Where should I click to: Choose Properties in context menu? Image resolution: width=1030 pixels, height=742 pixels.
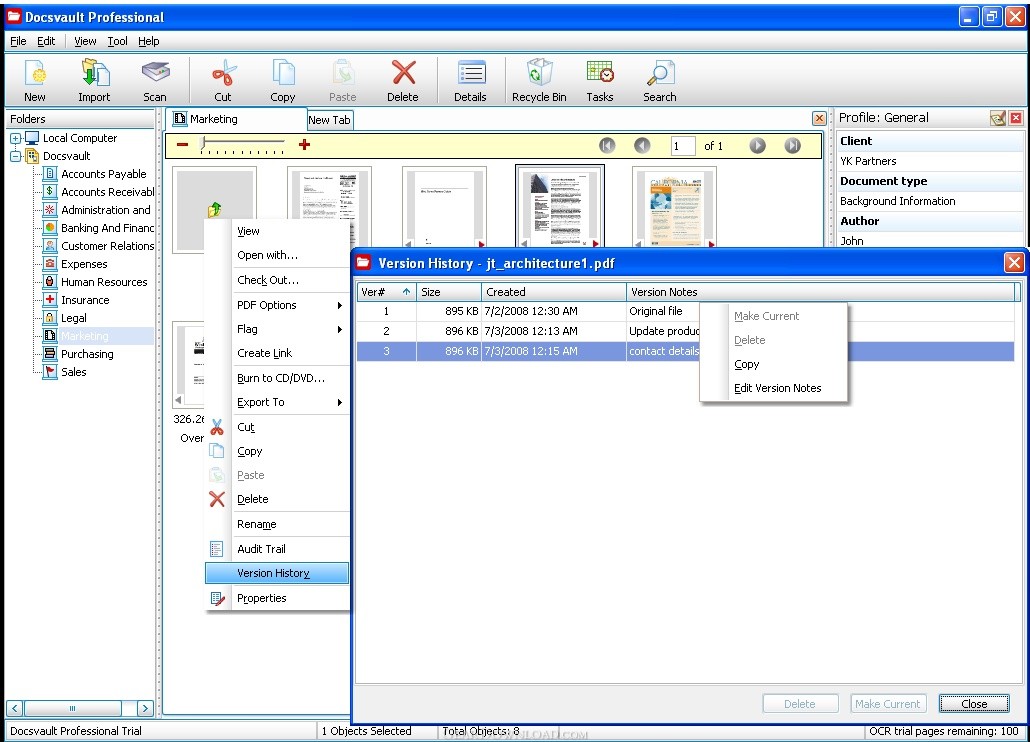tap(277, 598)
